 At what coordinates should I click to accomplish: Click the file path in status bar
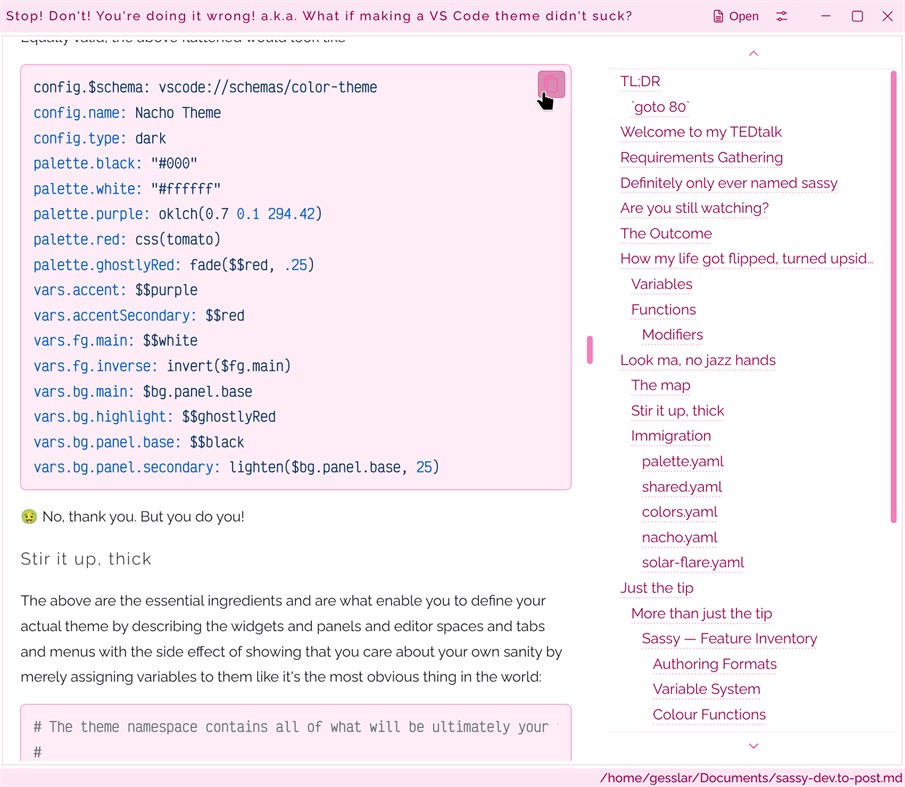[x=751, y=778]
